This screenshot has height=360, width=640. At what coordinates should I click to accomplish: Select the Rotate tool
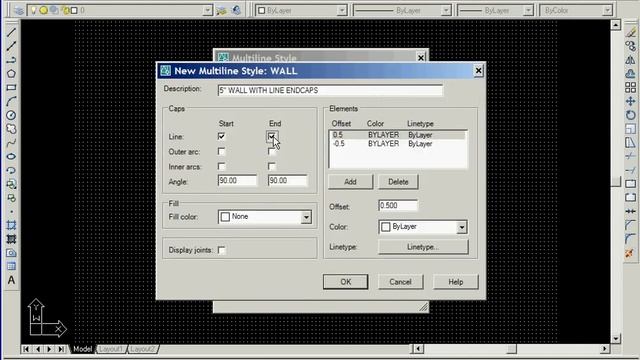pyautogui.click(x=630, y=115)
